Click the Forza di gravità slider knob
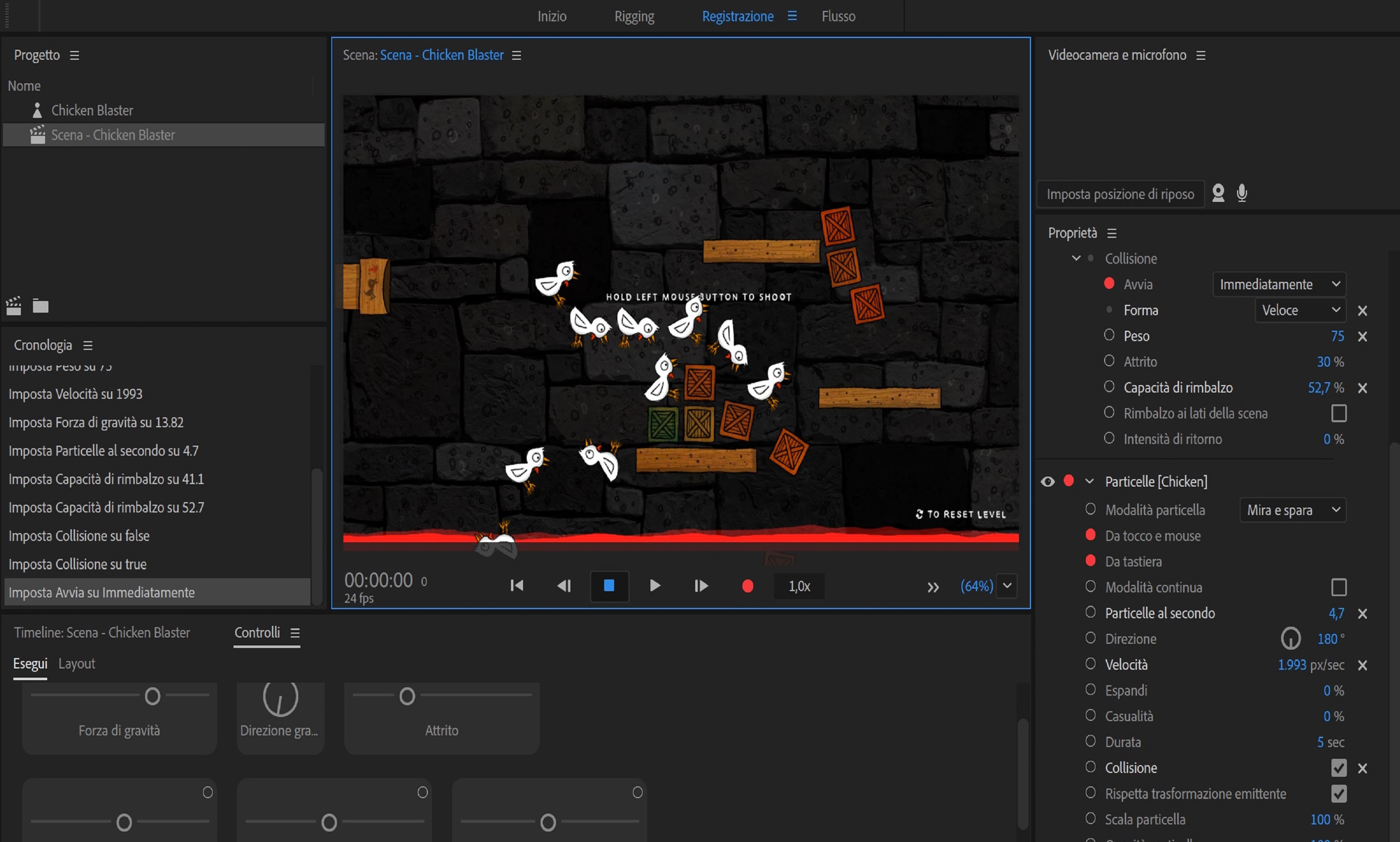 click(x=152, y=696)
